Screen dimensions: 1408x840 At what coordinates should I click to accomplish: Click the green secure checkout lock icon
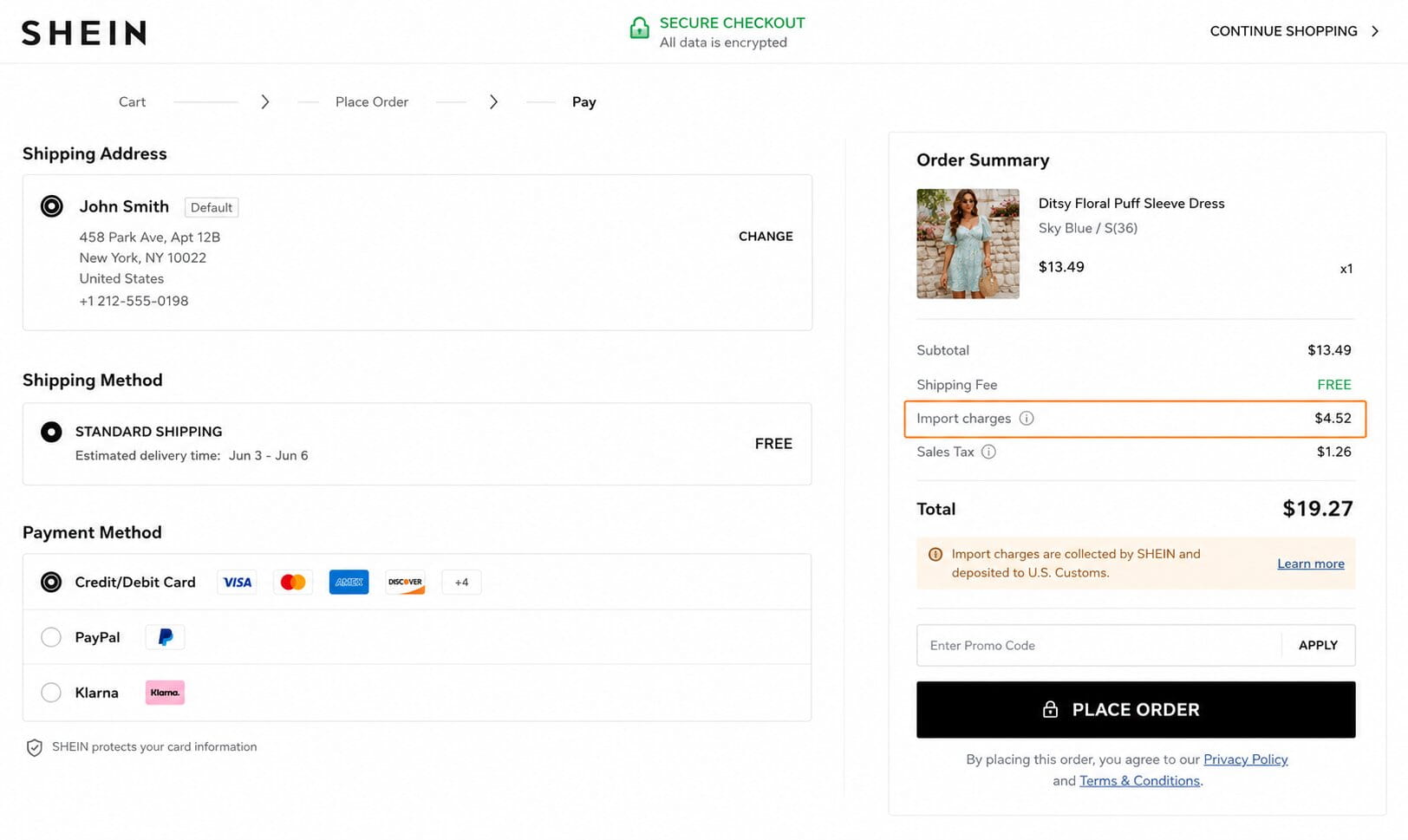pyautogui.click(x=639, y=29)
